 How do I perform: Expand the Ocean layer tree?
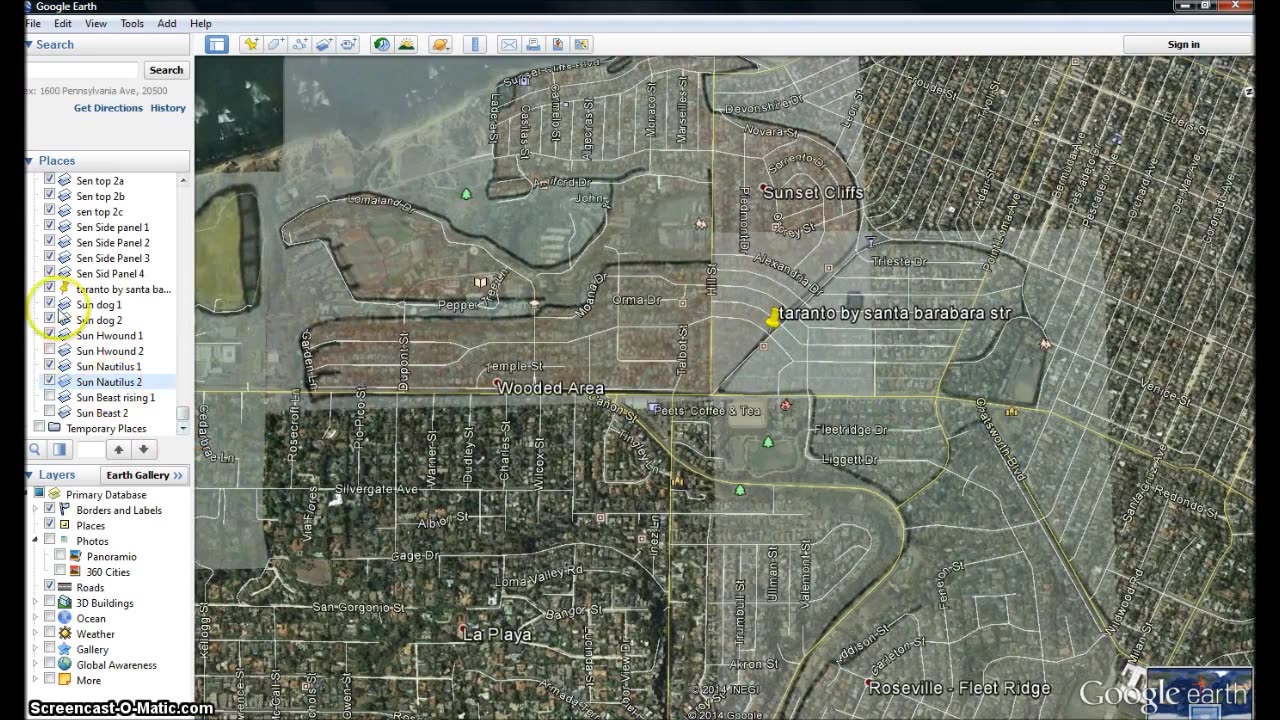(36, 618)
